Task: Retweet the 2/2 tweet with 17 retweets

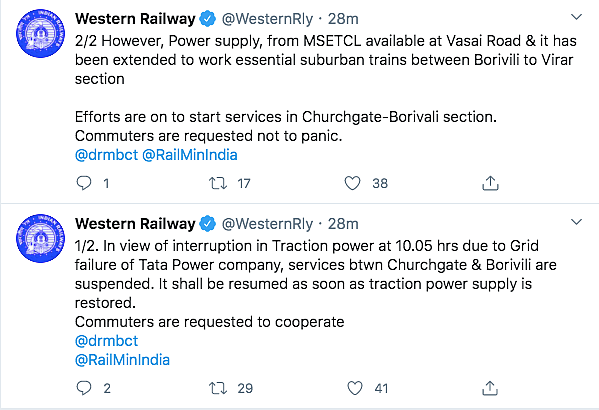Action: point(218,183)
